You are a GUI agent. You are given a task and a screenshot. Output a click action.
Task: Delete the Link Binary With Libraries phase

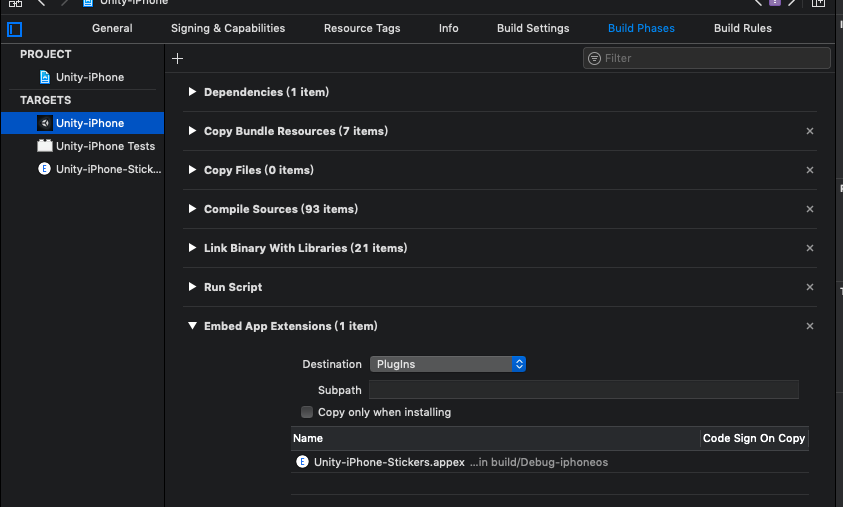tap(810, 248)
